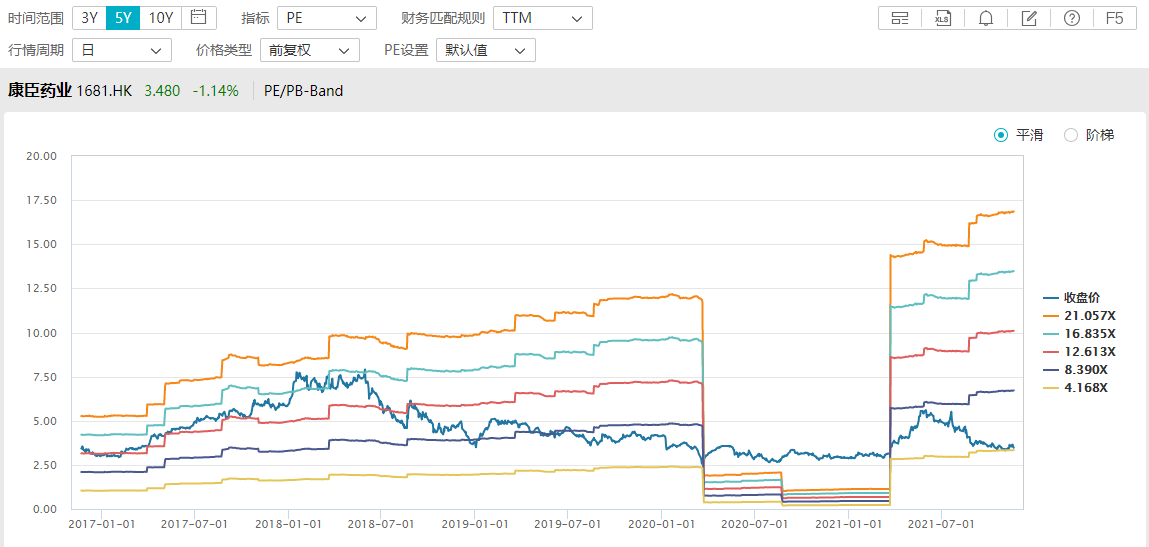Image resolution: width=1149 pixels, height=547 pixels.
Task: Expand the 指标 PE dropdown
Action: coord(326,18)
